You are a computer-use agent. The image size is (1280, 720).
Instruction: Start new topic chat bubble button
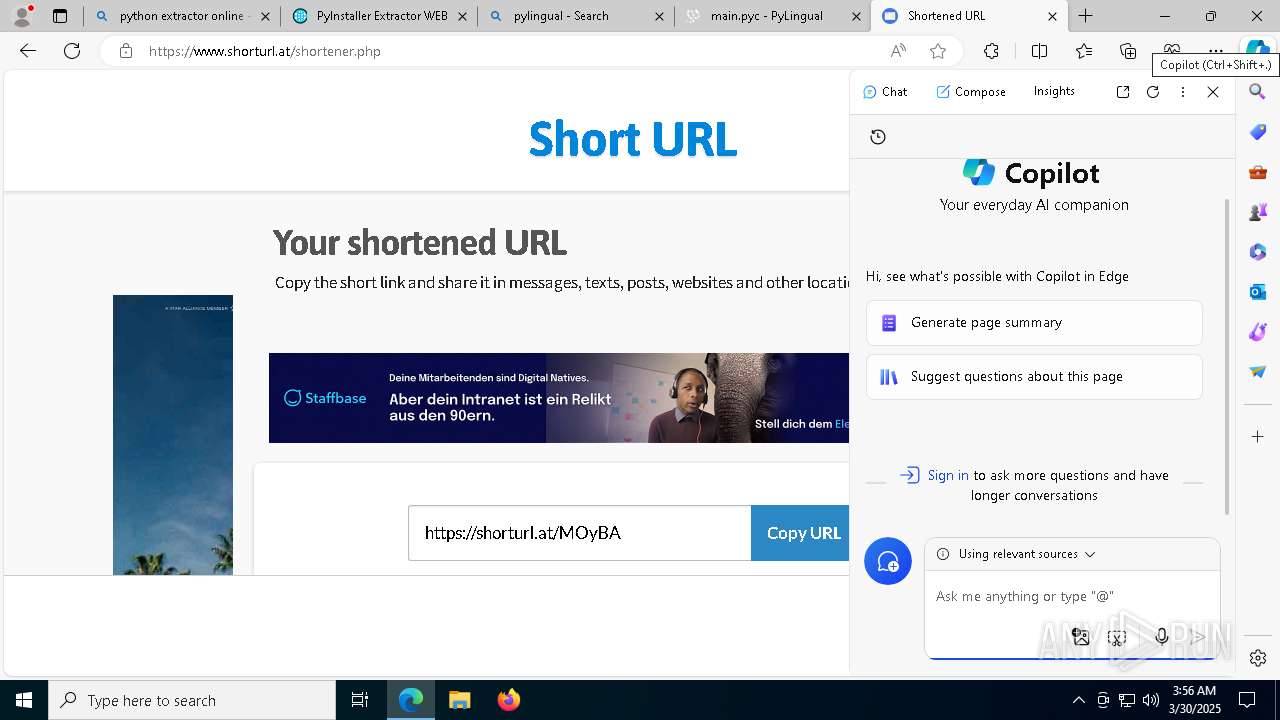click(888, 562)
